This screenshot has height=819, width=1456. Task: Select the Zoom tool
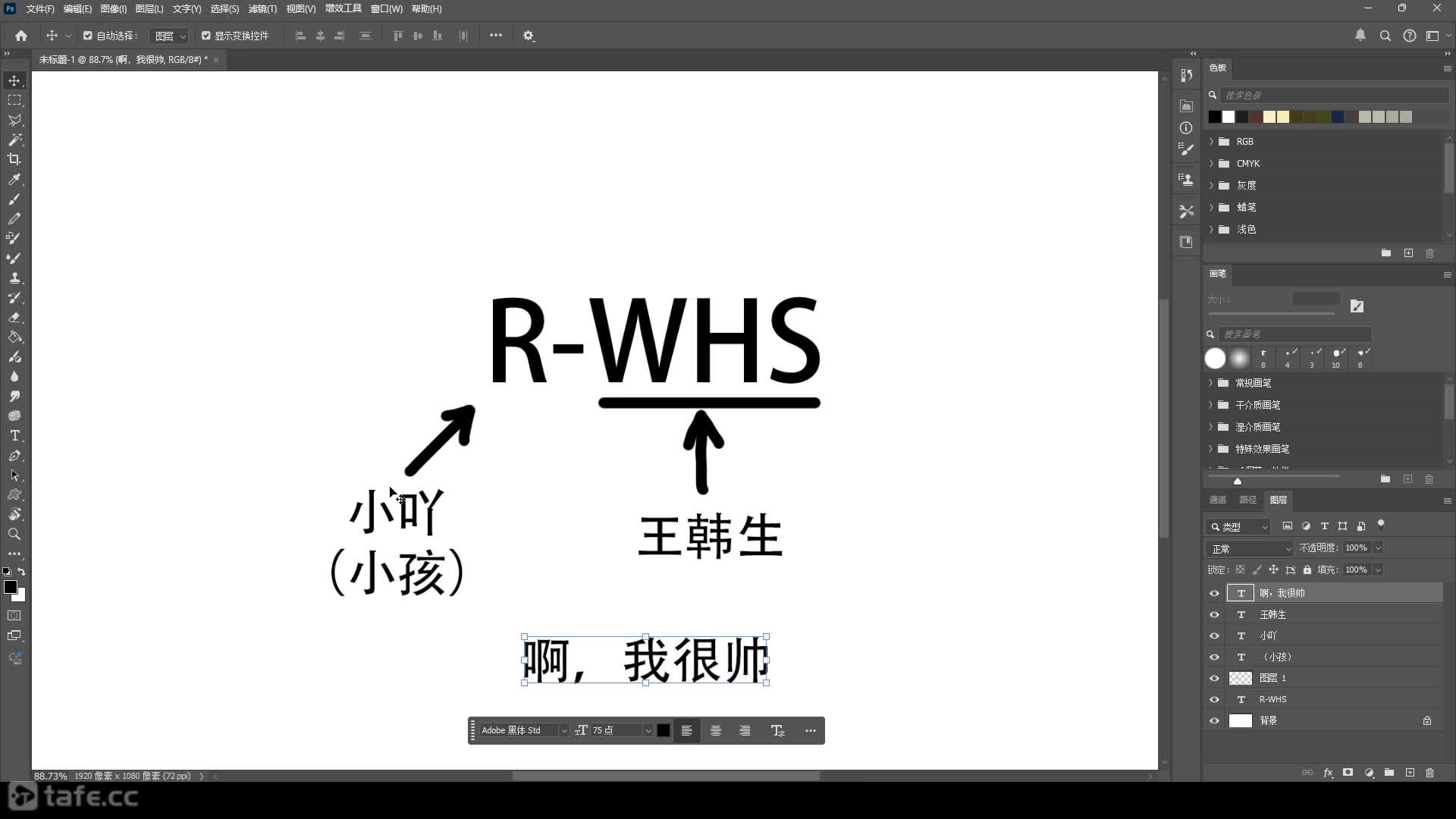point(14,535)
